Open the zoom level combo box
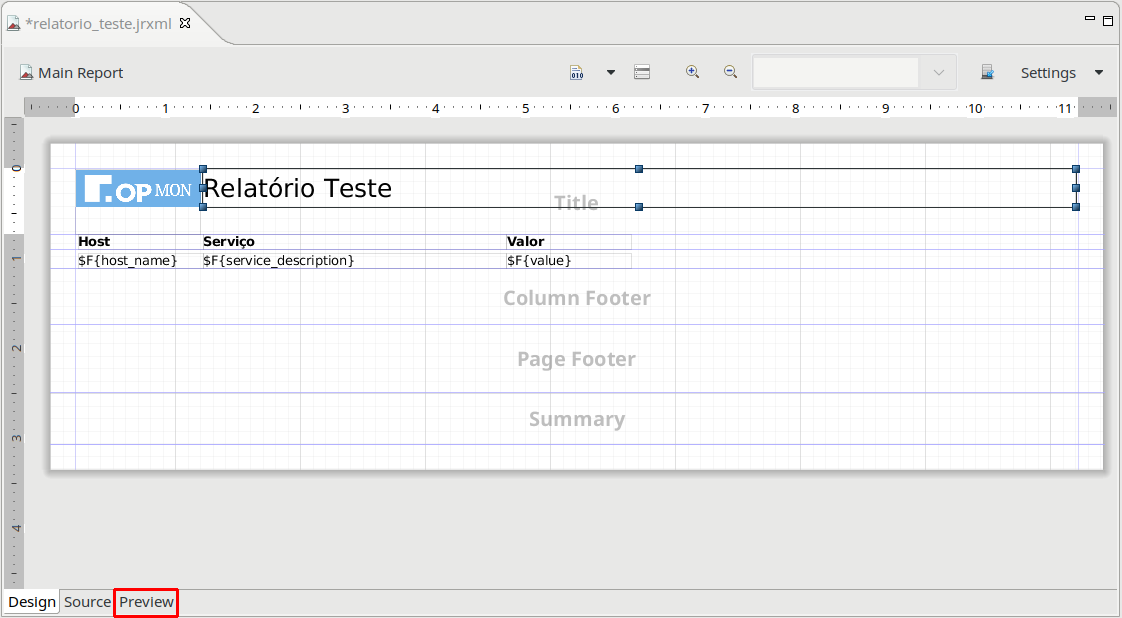 pyautogui.click(x=938, y=73)
